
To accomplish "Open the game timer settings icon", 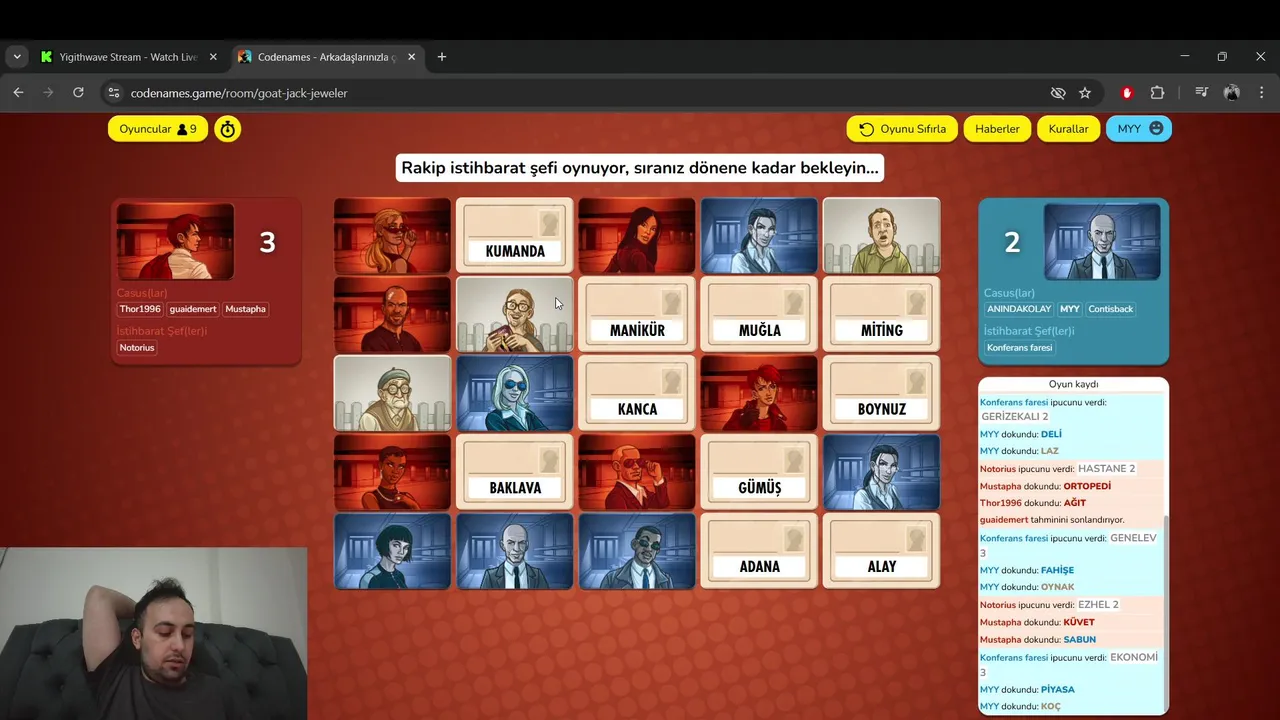I will pyautogui.click(x=228, y=129).
